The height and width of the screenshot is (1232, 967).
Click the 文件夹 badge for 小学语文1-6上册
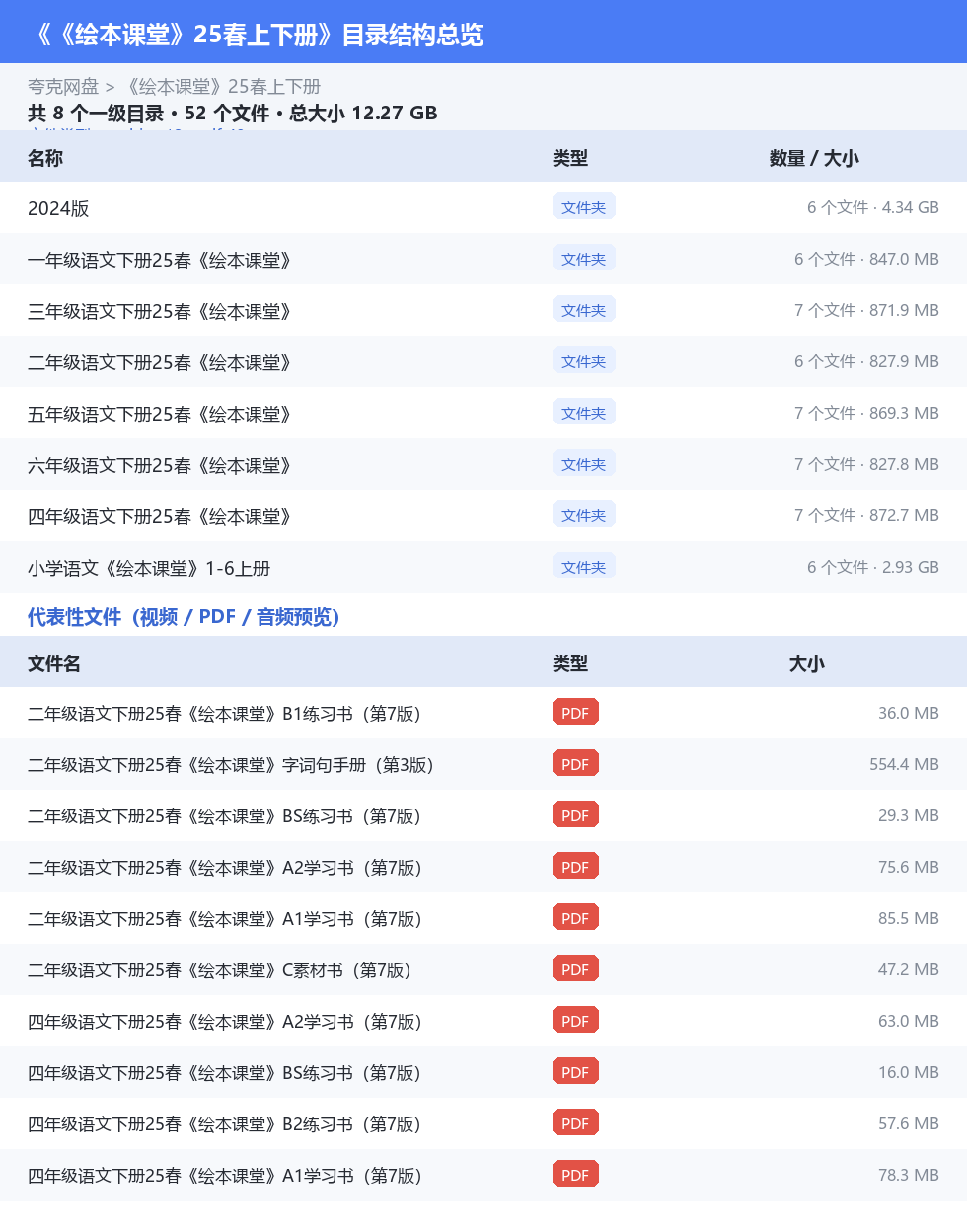584,566
